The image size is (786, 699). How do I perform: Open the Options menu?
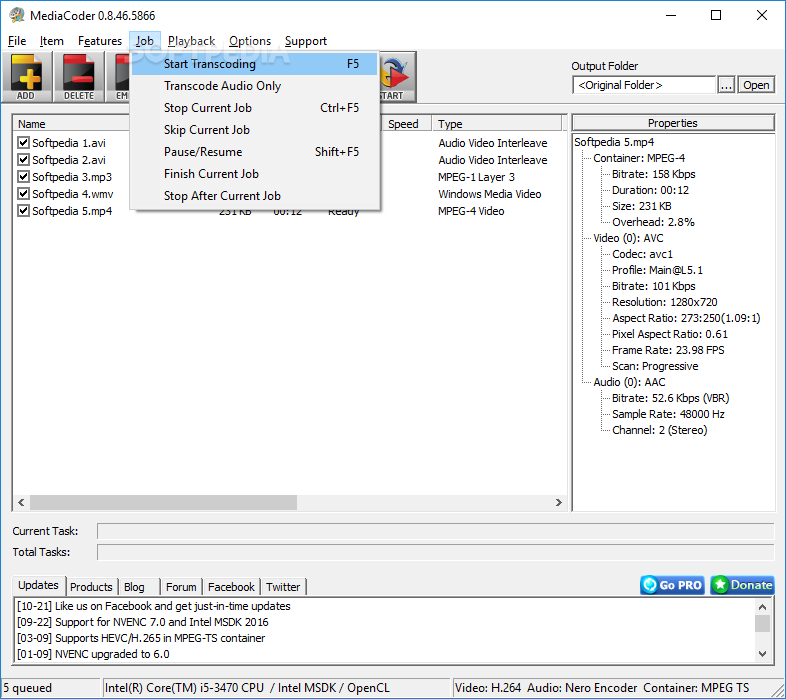click(250, 41)
